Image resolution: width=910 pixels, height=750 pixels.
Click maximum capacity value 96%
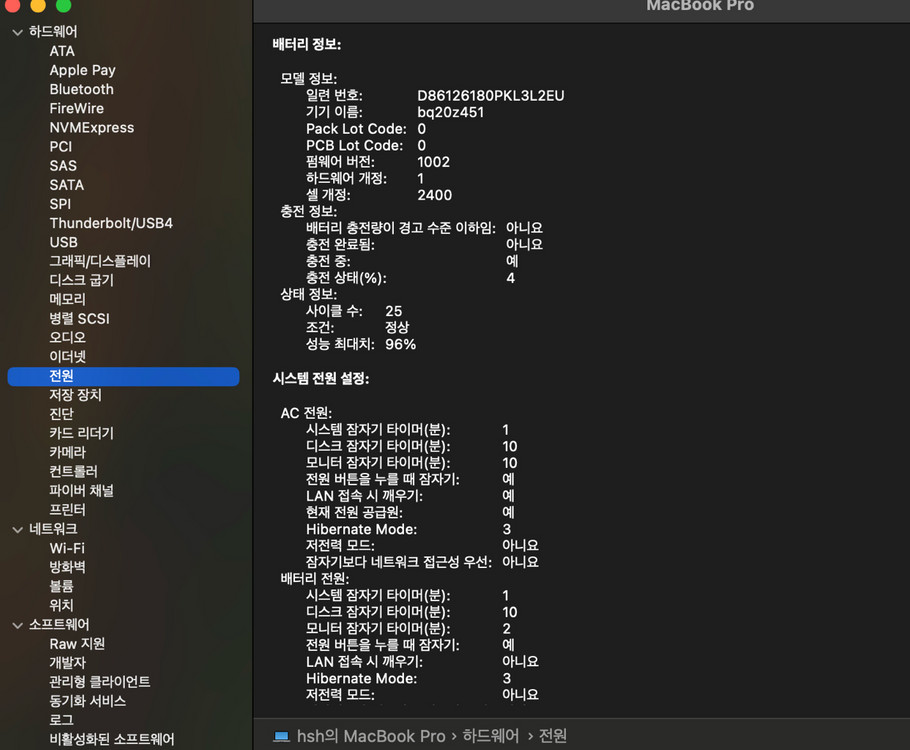[400, 344]
